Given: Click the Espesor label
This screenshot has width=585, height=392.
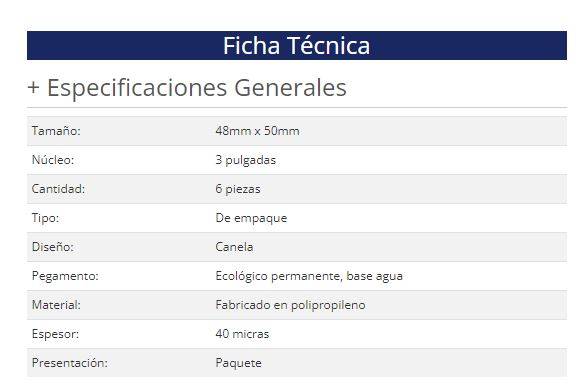Looking at the screenshot, I should click(55, 334).
